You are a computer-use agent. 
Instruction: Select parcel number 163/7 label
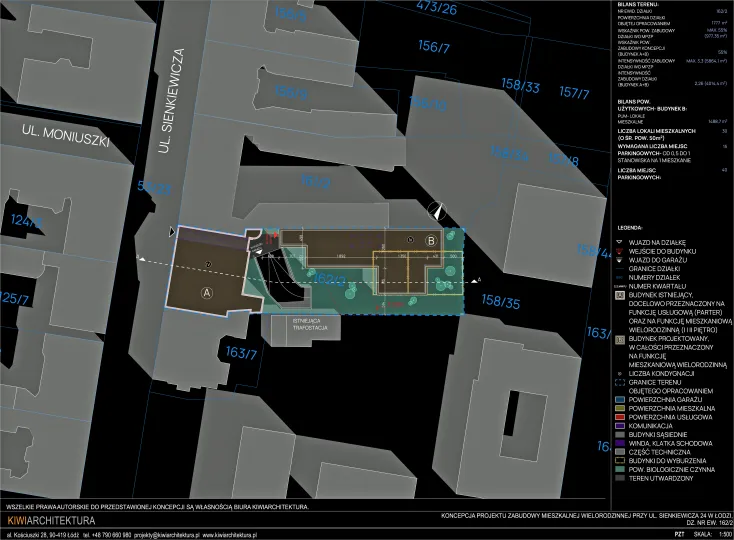pos(241,352)
